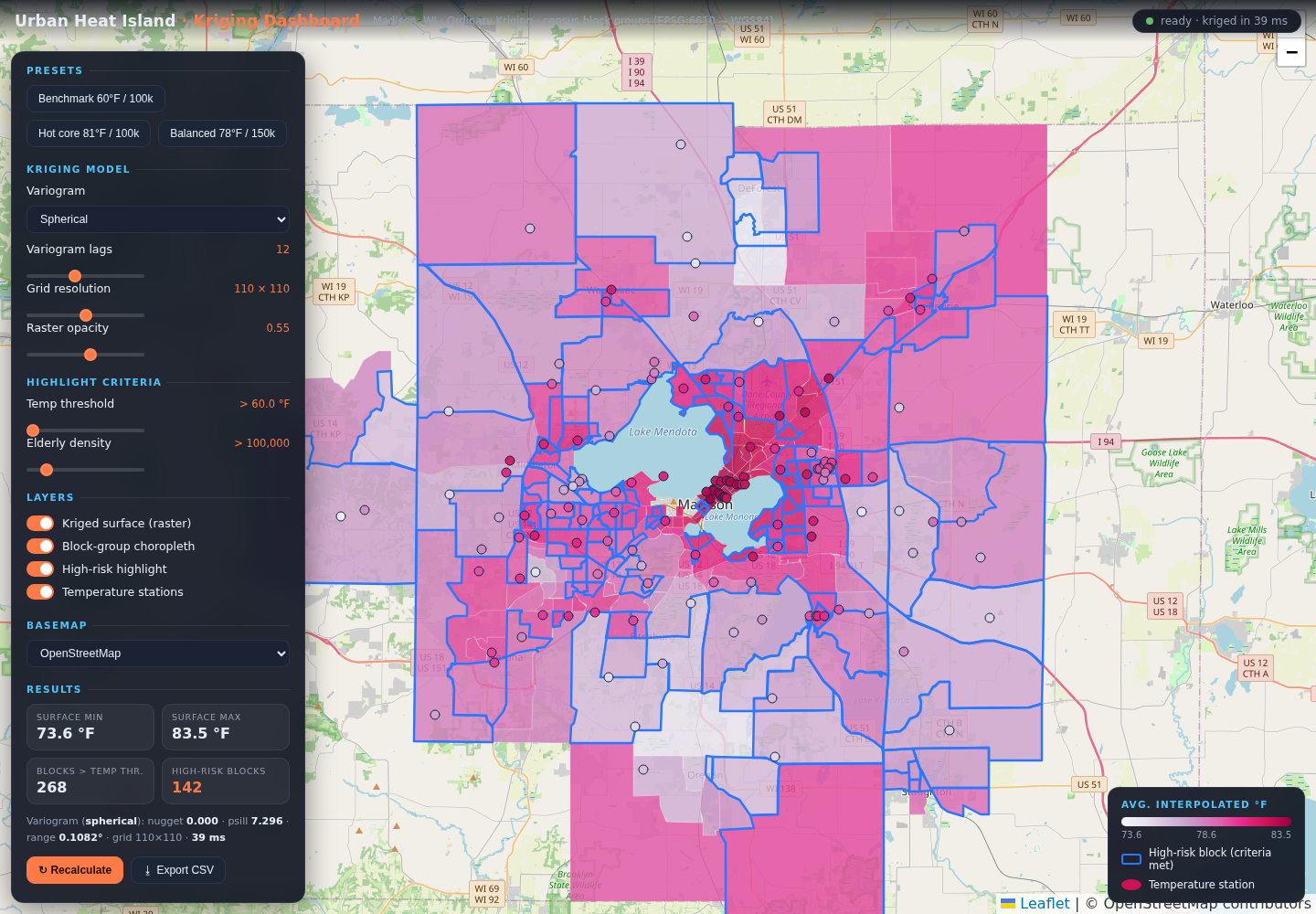Zoom out the map with minus button
Image resolution: width=1316 pixels, height=914 pixels.
[1290, 52]
